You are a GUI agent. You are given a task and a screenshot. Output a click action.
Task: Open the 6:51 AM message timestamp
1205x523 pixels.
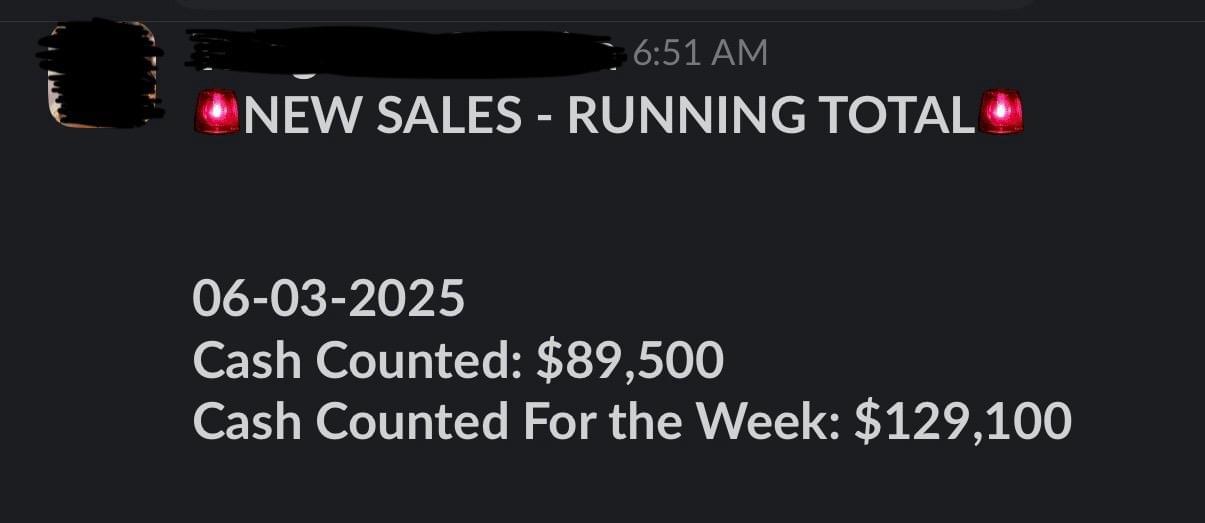tap(699, 52)
